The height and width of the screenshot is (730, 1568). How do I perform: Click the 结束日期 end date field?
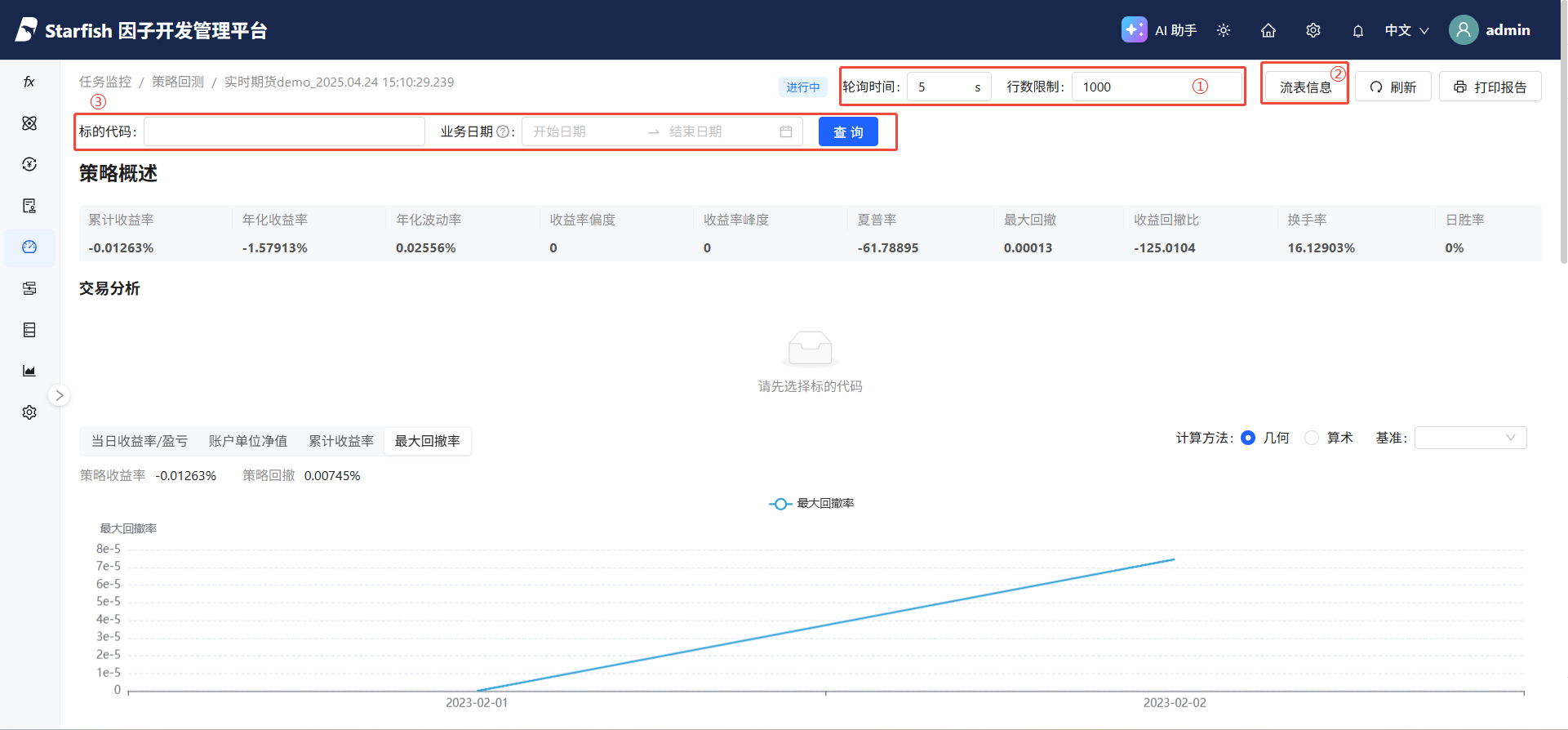point(718,131)
